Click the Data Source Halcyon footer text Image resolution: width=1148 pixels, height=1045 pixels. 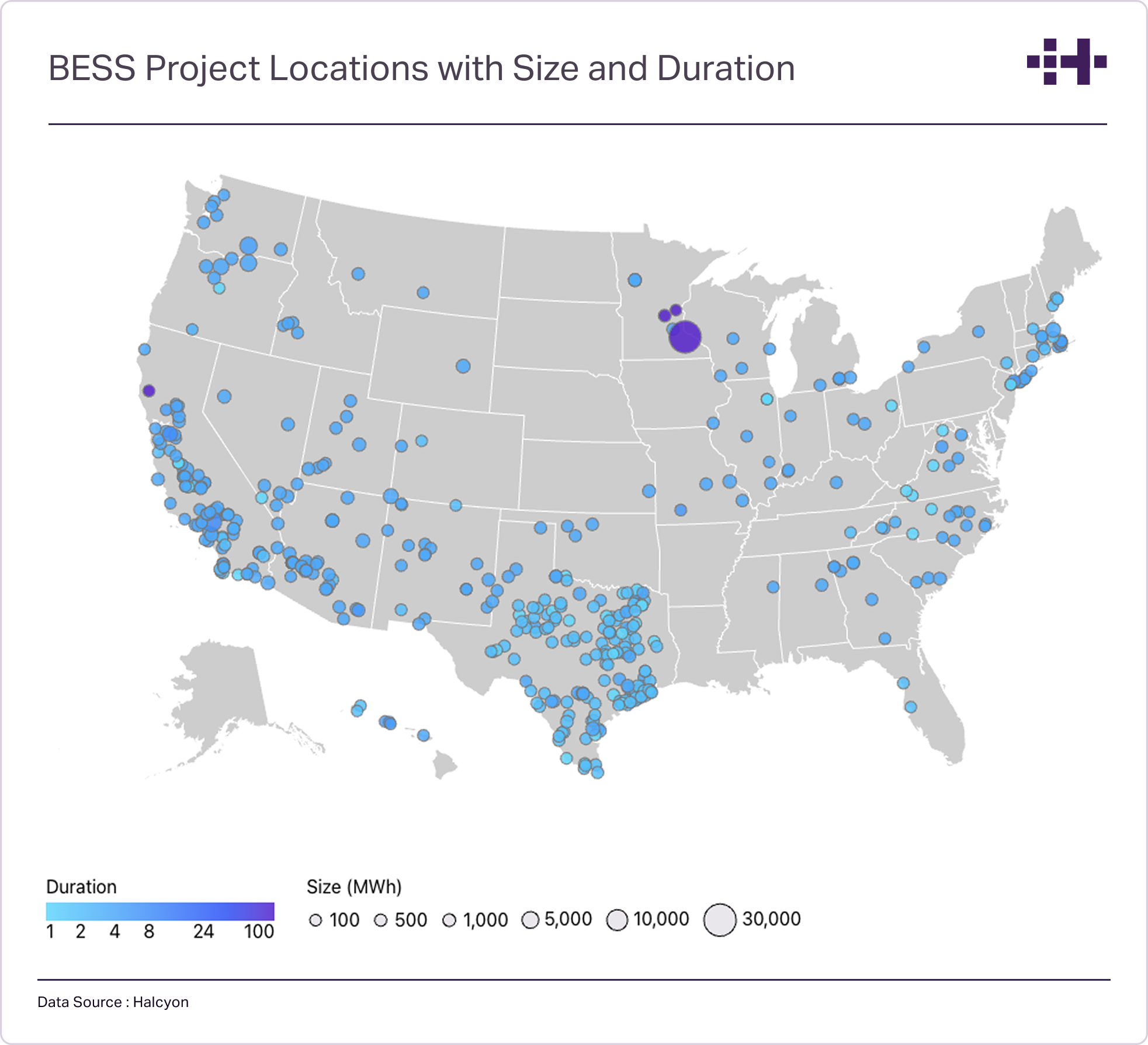113,1002
